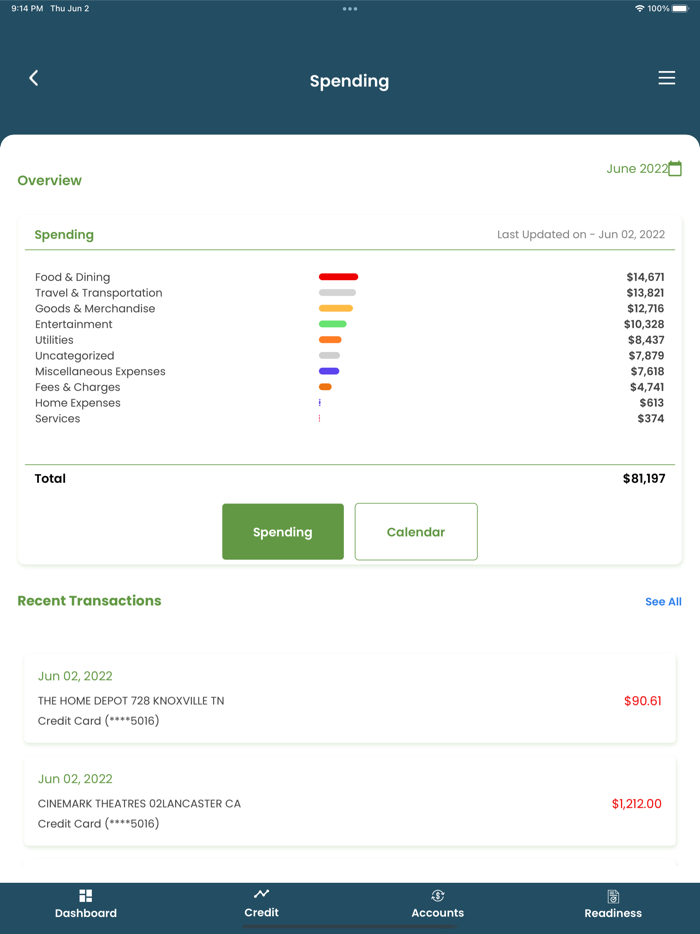Select the green Entertainment bar
The image size is (700, 934).
(x=332, y=324)
